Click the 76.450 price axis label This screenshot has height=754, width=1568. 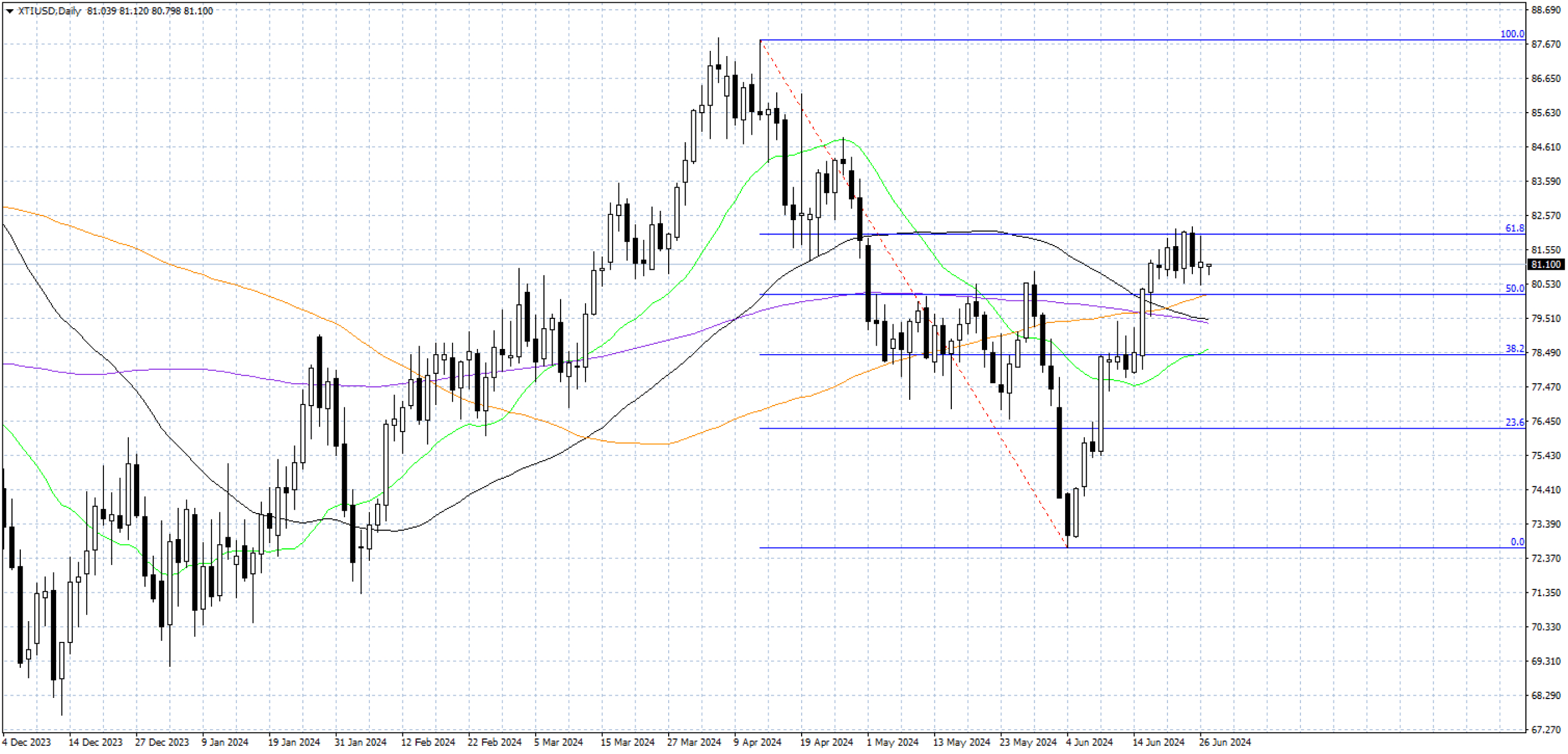tap(1546, 421)
